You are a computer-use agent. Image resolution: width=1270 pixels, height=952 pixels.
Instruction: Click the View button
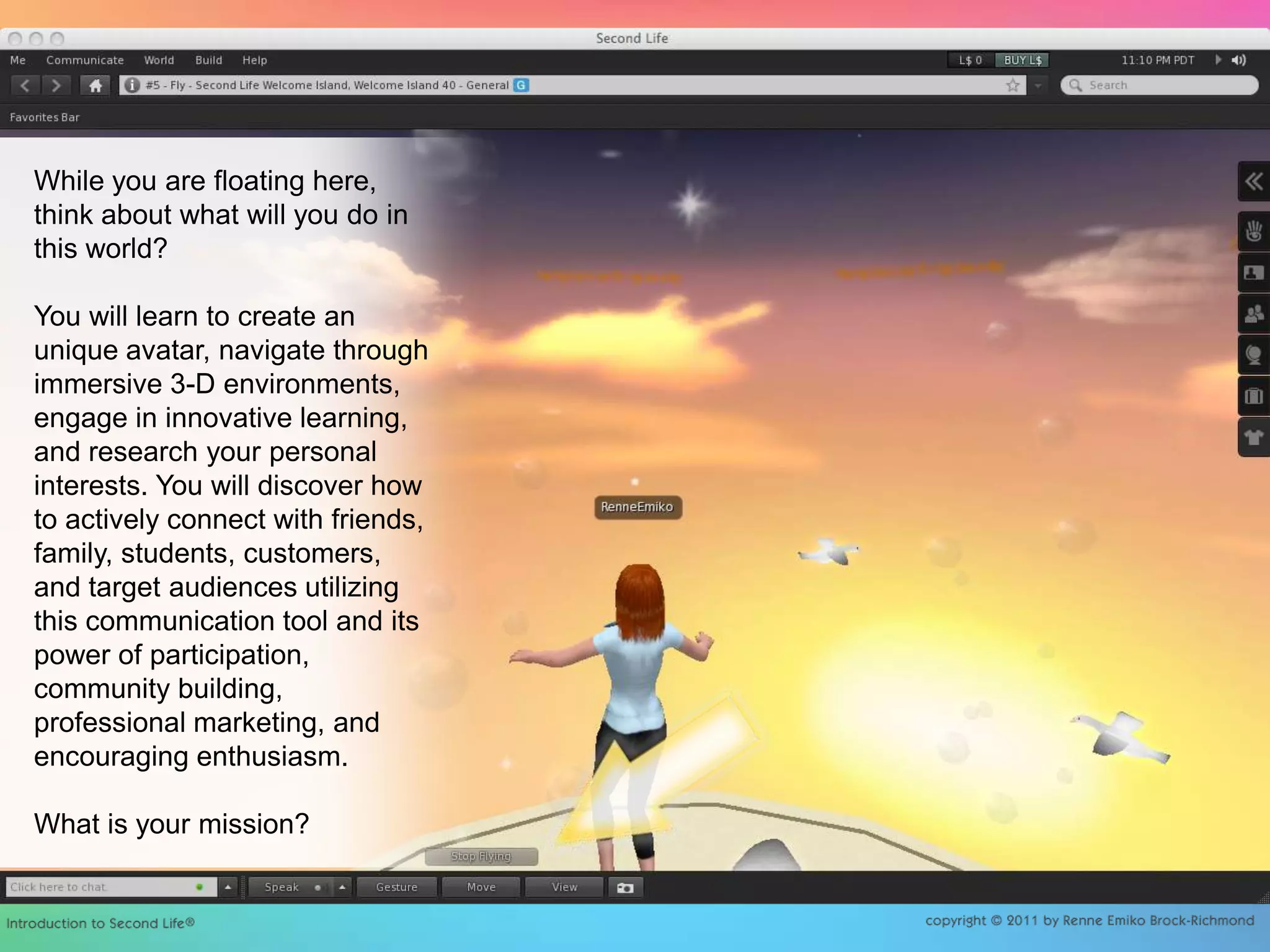point(564,887)
